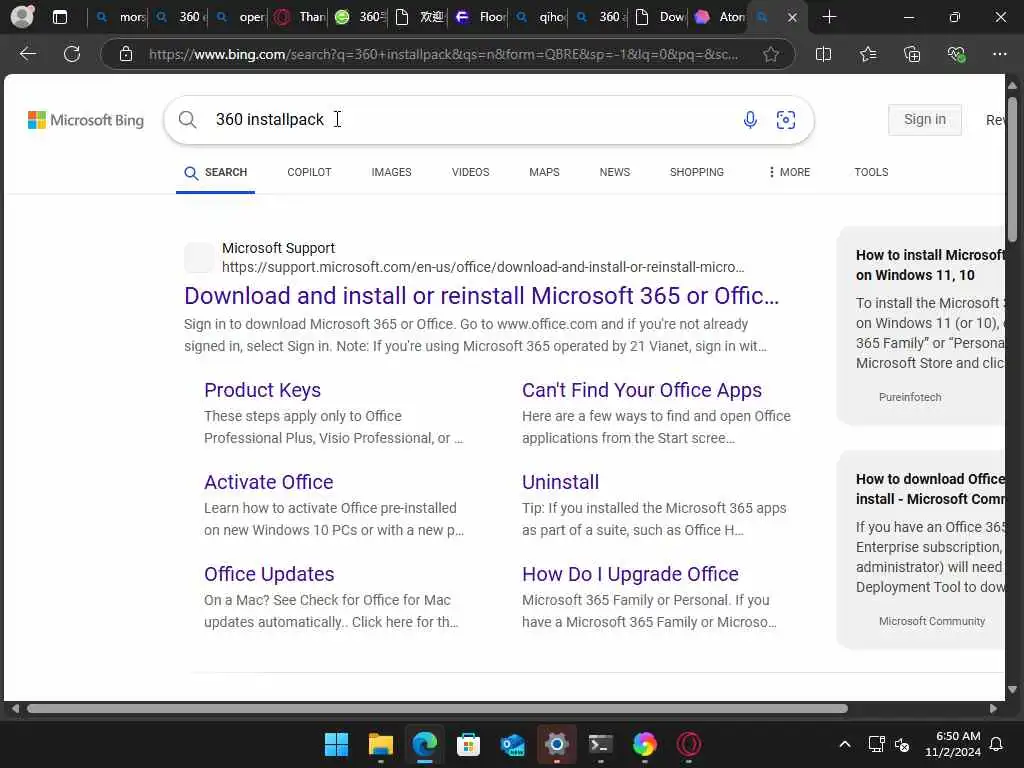Open File Explorer from taskbar

[x=381, y=744]
